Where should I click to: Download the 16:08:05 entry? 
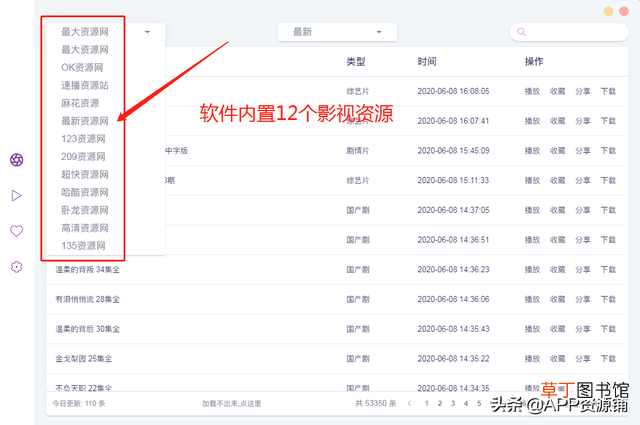click(608, 91)
